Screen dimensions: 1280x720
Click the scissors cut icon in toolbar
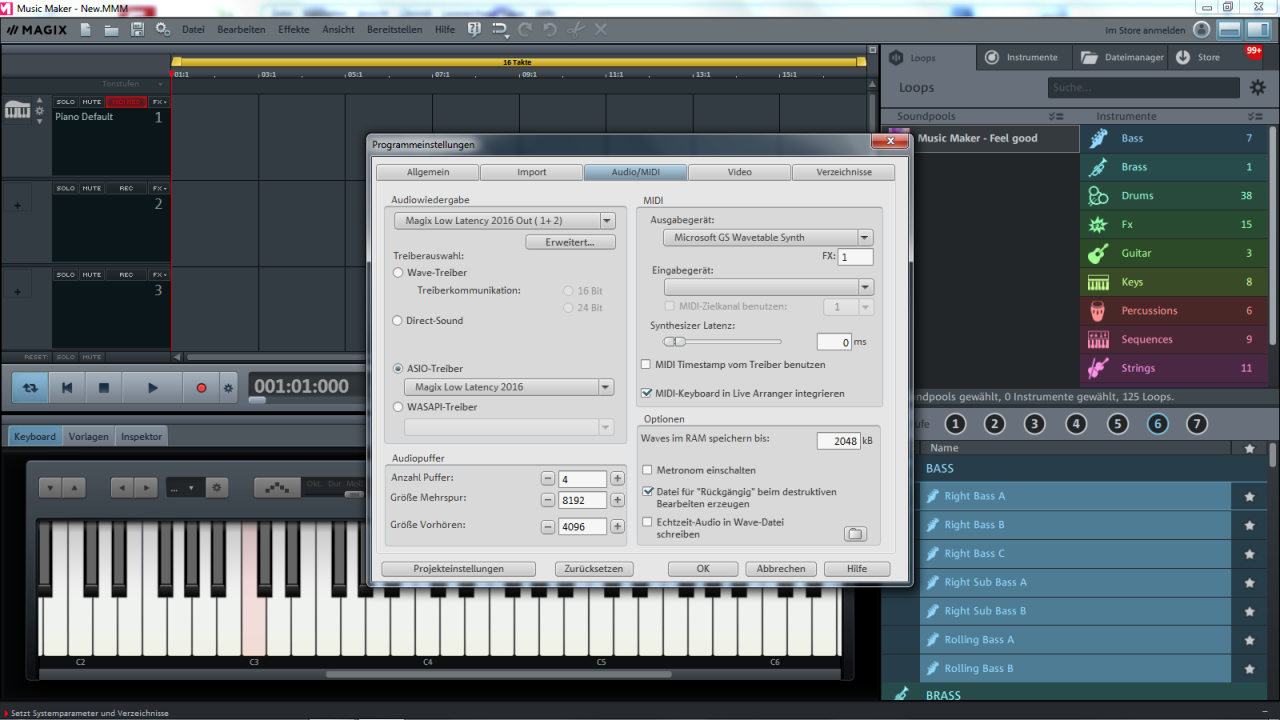(575, 30)
